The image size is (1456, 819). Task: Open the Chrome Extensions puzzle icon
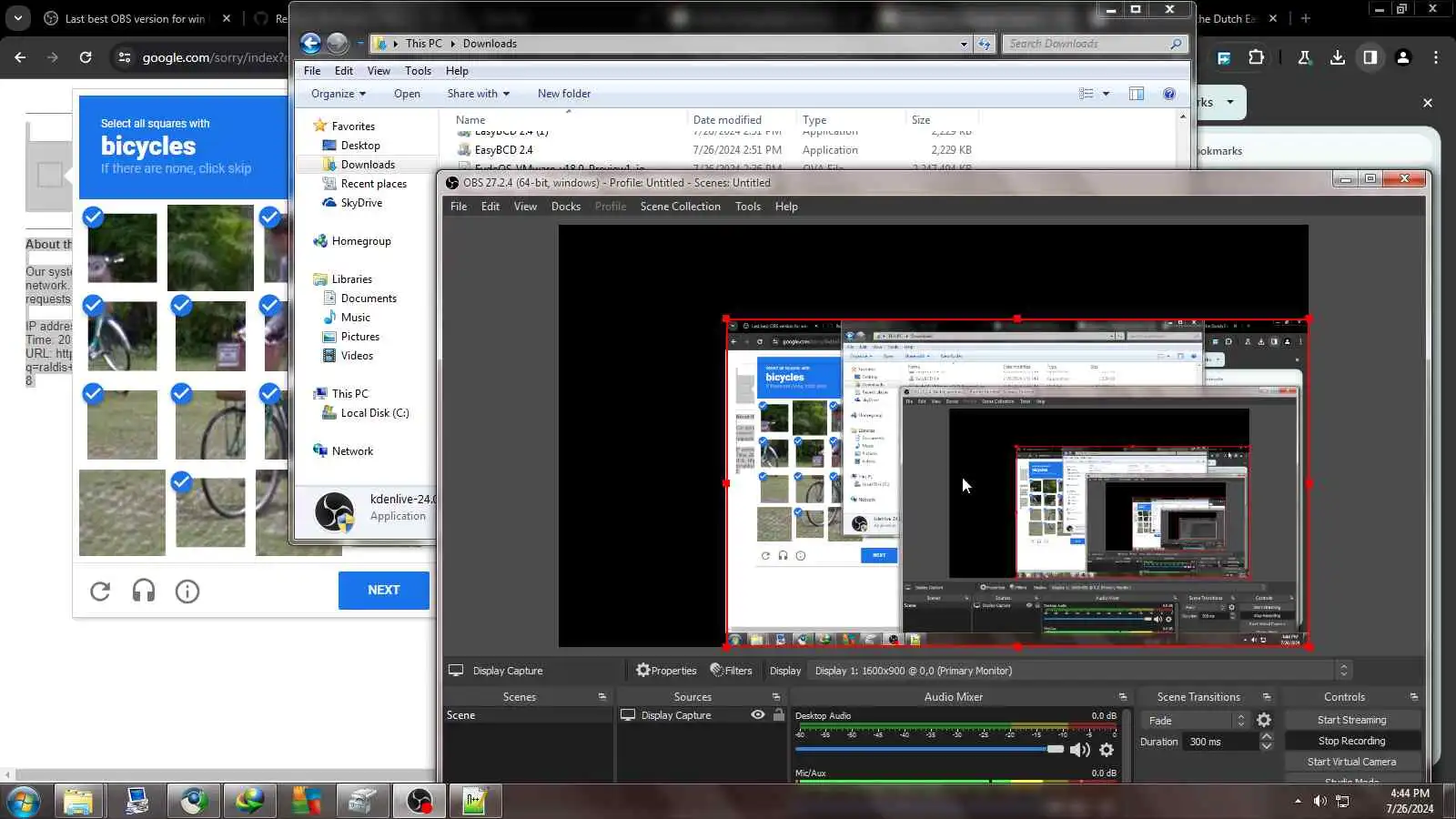[x=1256, y=57]
